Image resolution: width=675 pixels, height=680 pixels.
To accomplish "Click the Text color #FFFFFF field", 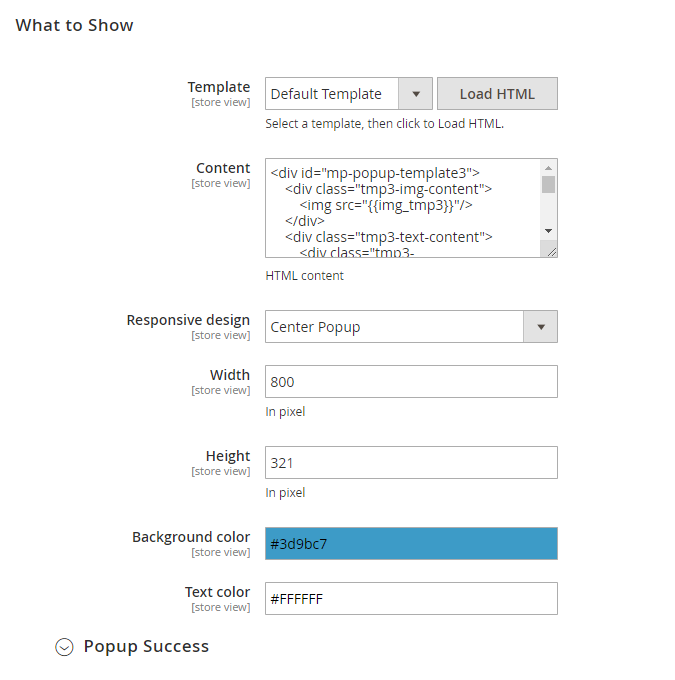I will 411,599.
